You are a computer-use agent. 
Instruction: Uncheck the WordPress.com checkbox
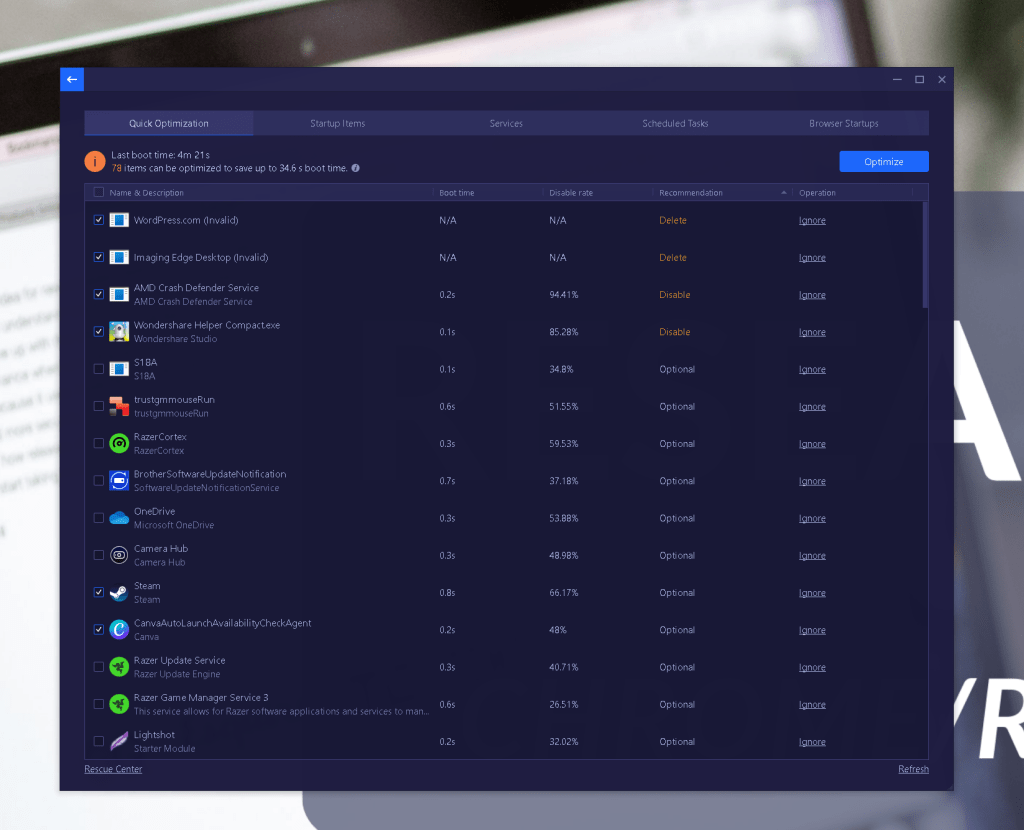99,220
